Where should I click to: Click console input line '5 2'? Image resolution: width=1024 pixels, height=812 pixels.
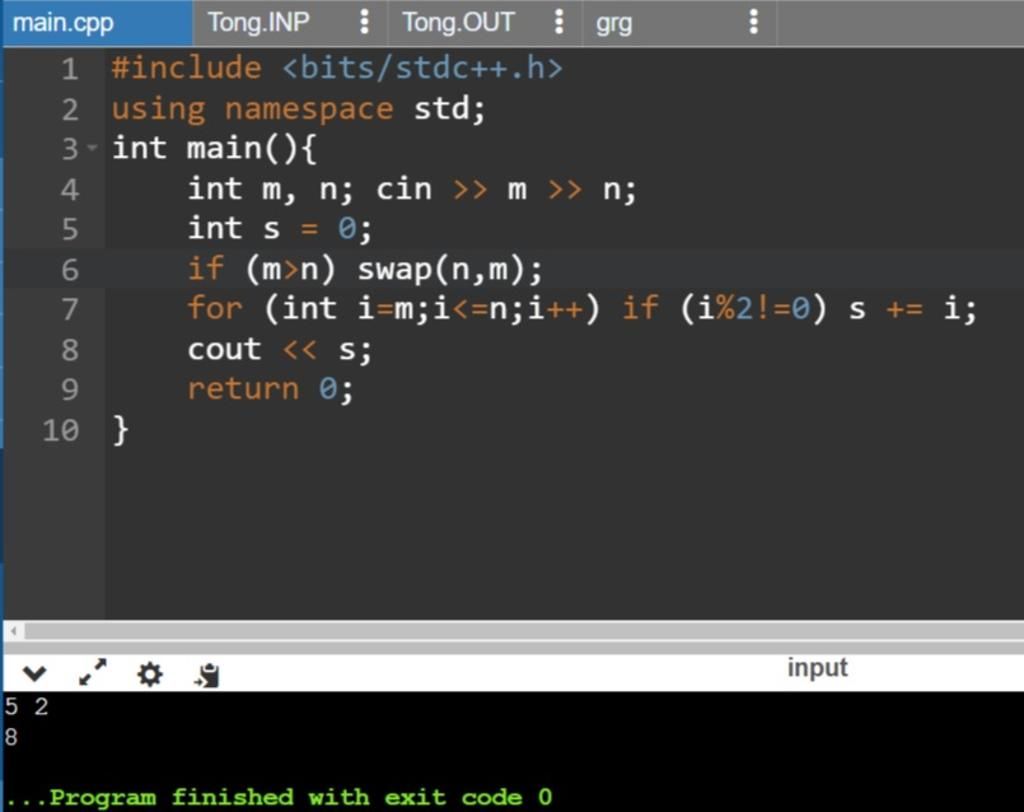pos(26,706)
